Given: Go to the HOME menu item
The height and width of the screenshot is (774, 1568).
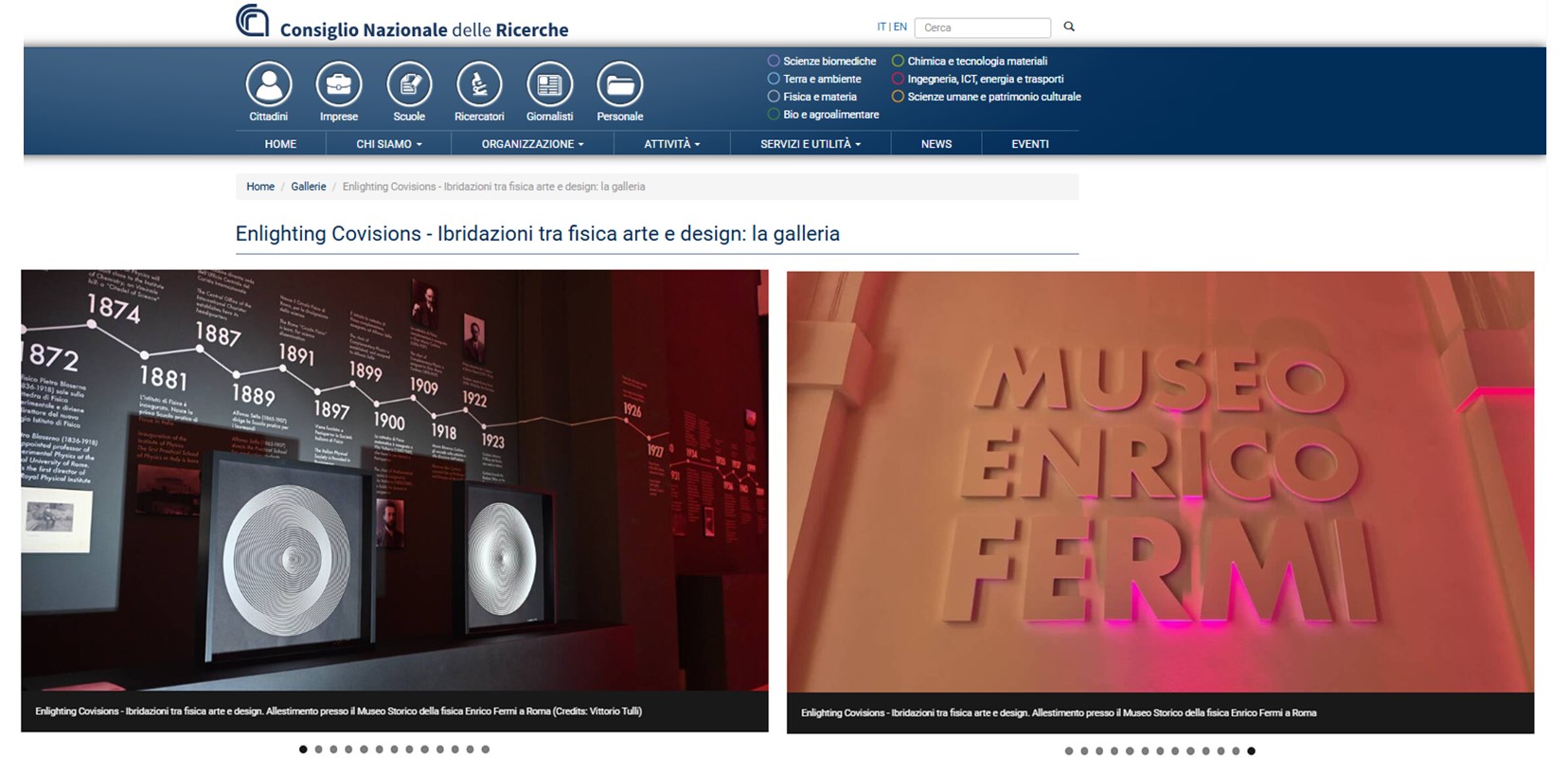Looking at the screenshot, I should [280, 144].
